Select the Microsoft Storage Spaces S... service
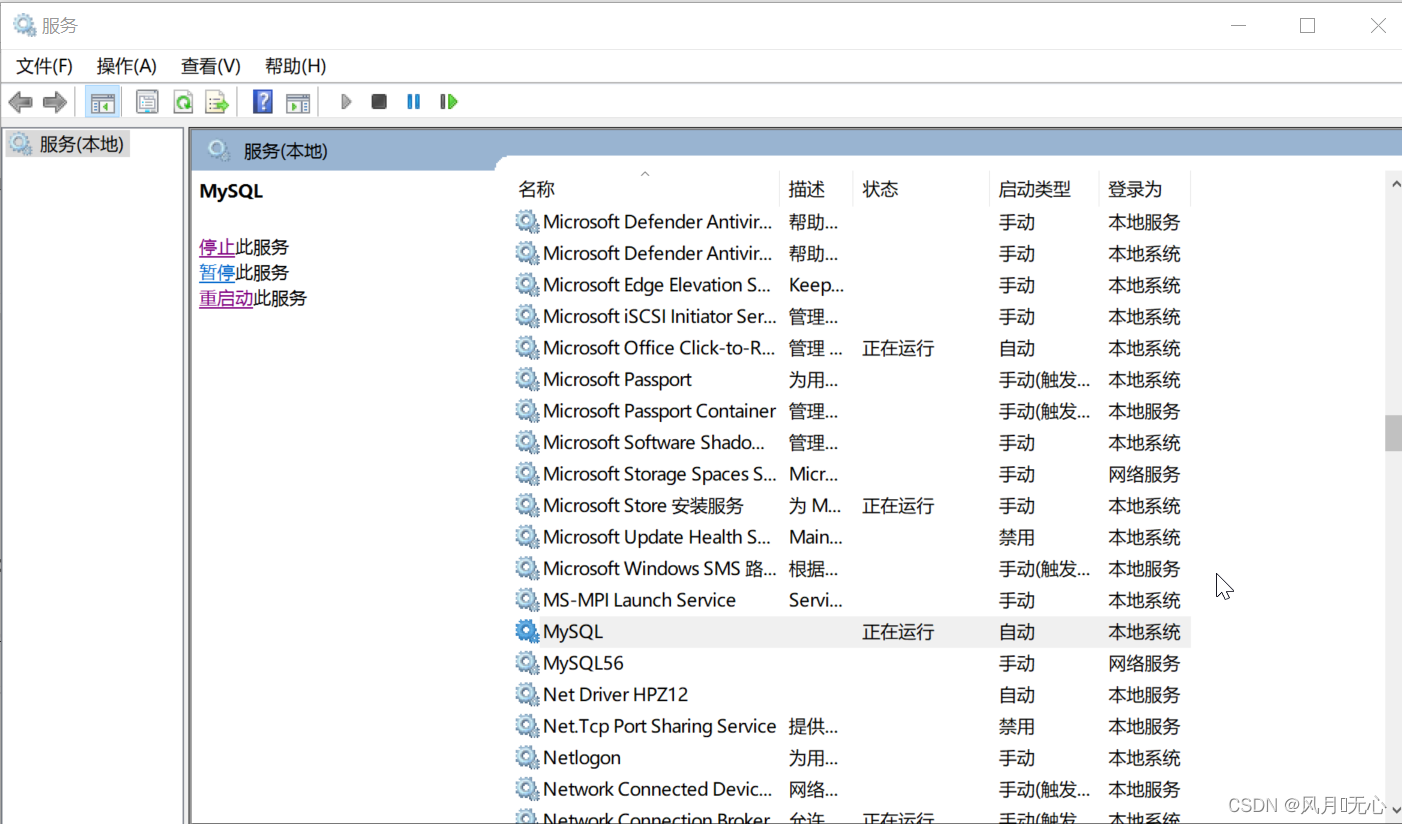Viewport: 1402px width, 824px height. pyautogui.click(x=851, y=474)
